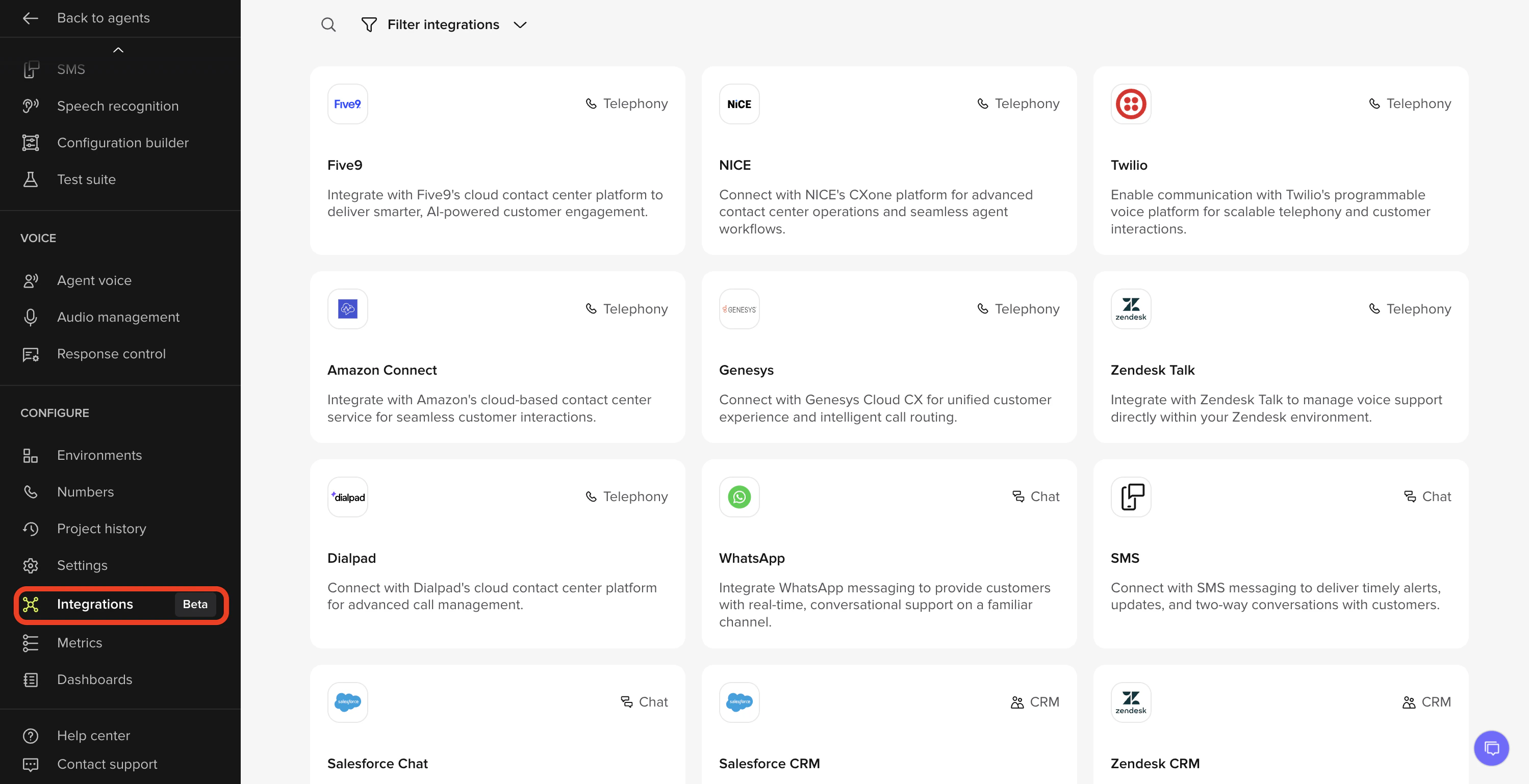
Task: Click the Back to agents link
Action: [103, 18]
